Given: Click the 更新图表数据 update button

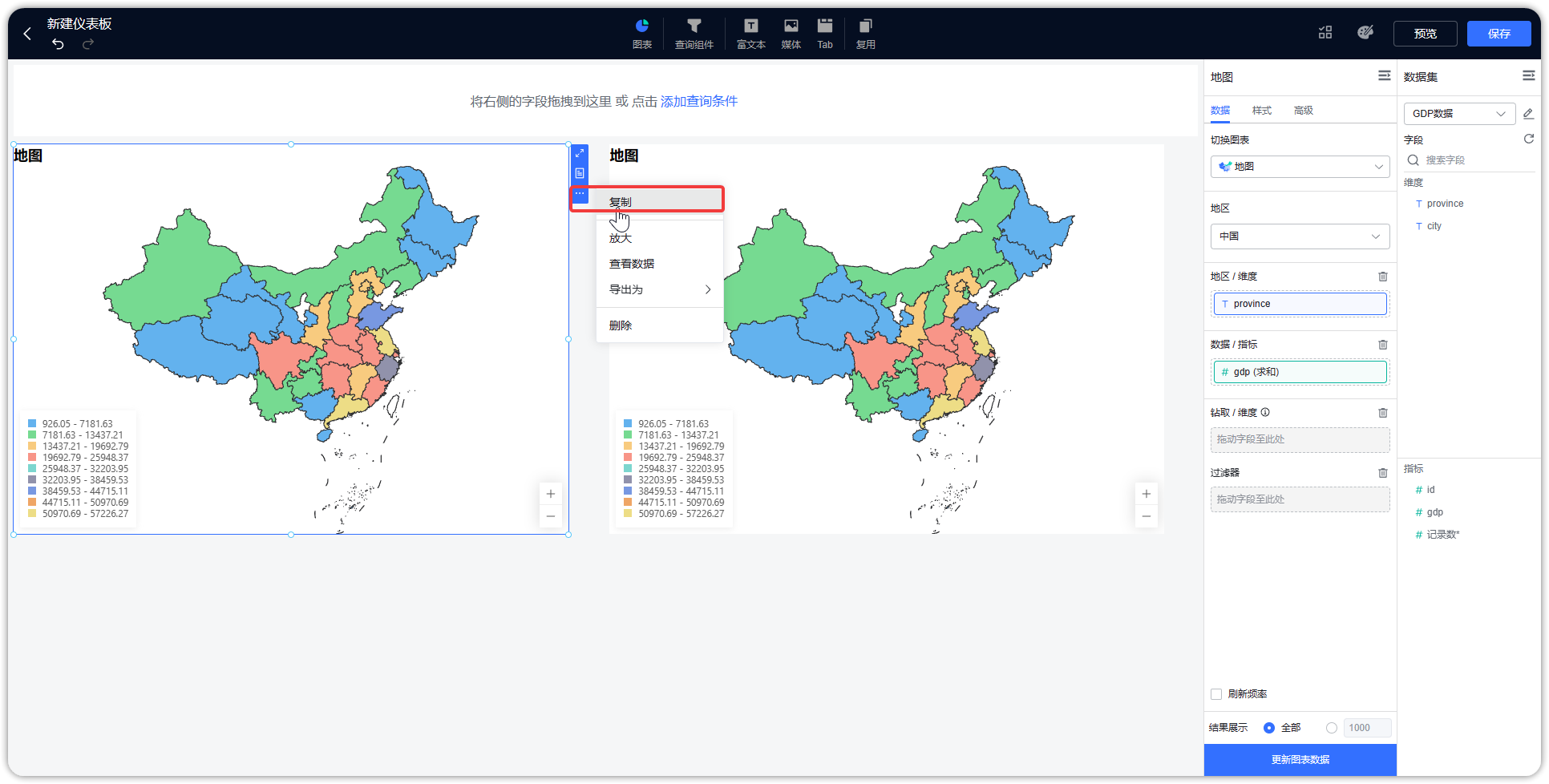Looking at the screenshot, I should point(1300,759).
